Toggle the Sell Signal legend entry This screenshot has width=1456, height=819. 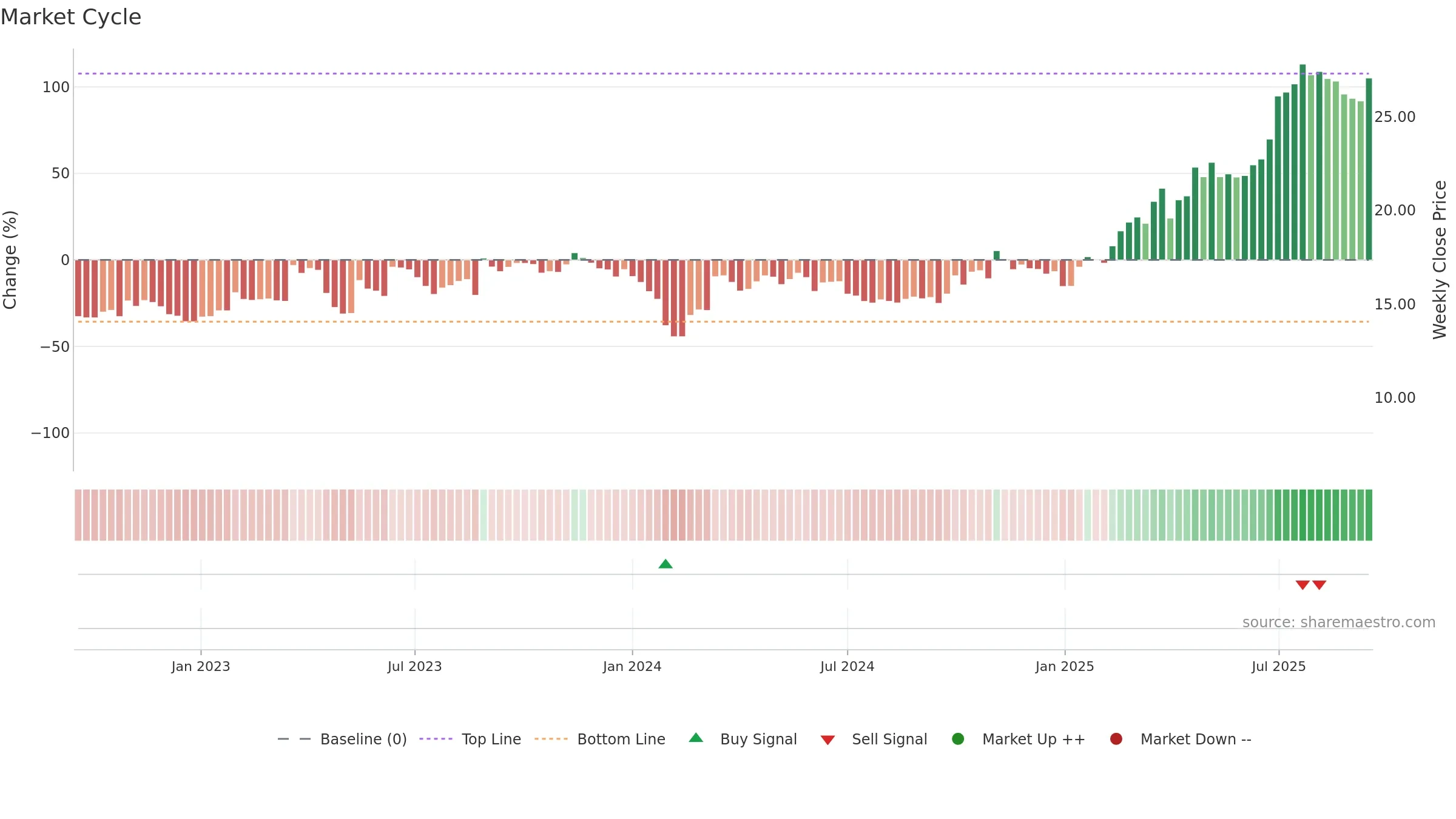point(874,739)
